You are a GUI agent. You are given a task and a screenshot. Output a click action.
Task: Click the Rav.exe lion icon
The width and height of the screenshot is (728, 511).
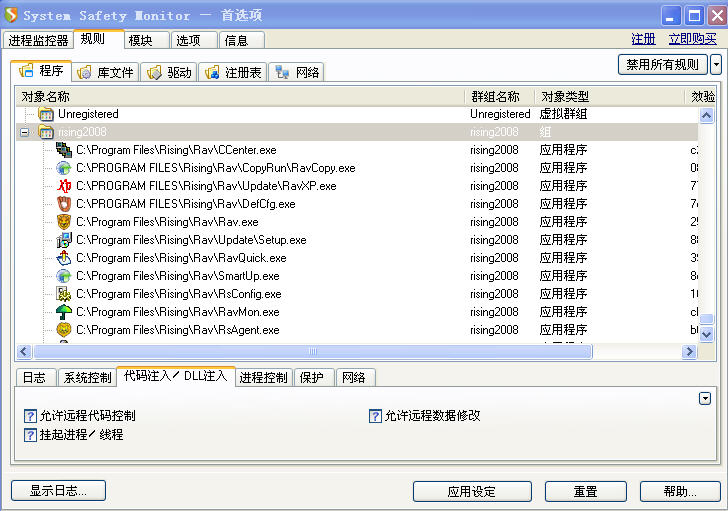tap(64, 222)
